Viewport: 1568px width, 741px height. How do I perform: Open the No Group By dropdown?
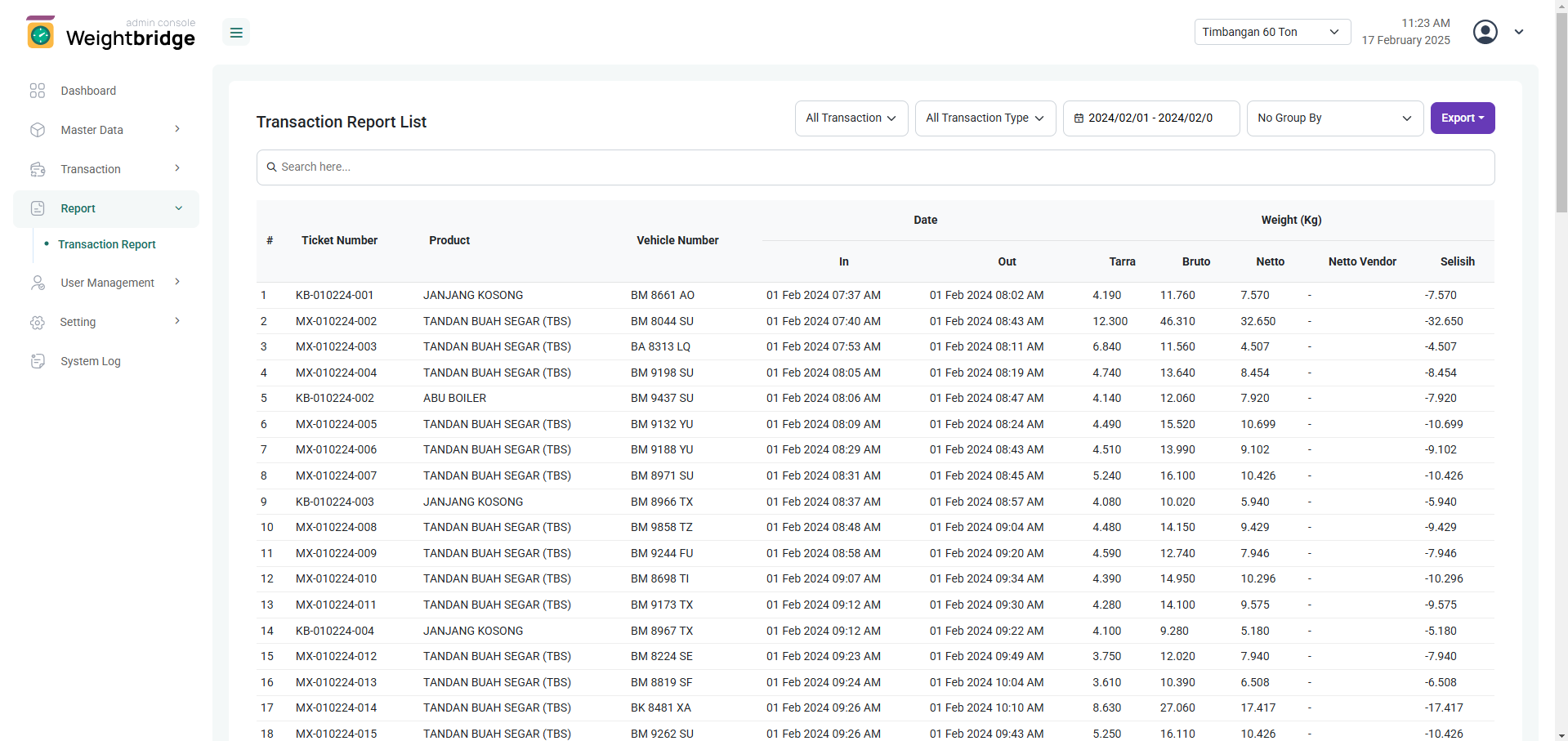click(x=1334, y=118)
